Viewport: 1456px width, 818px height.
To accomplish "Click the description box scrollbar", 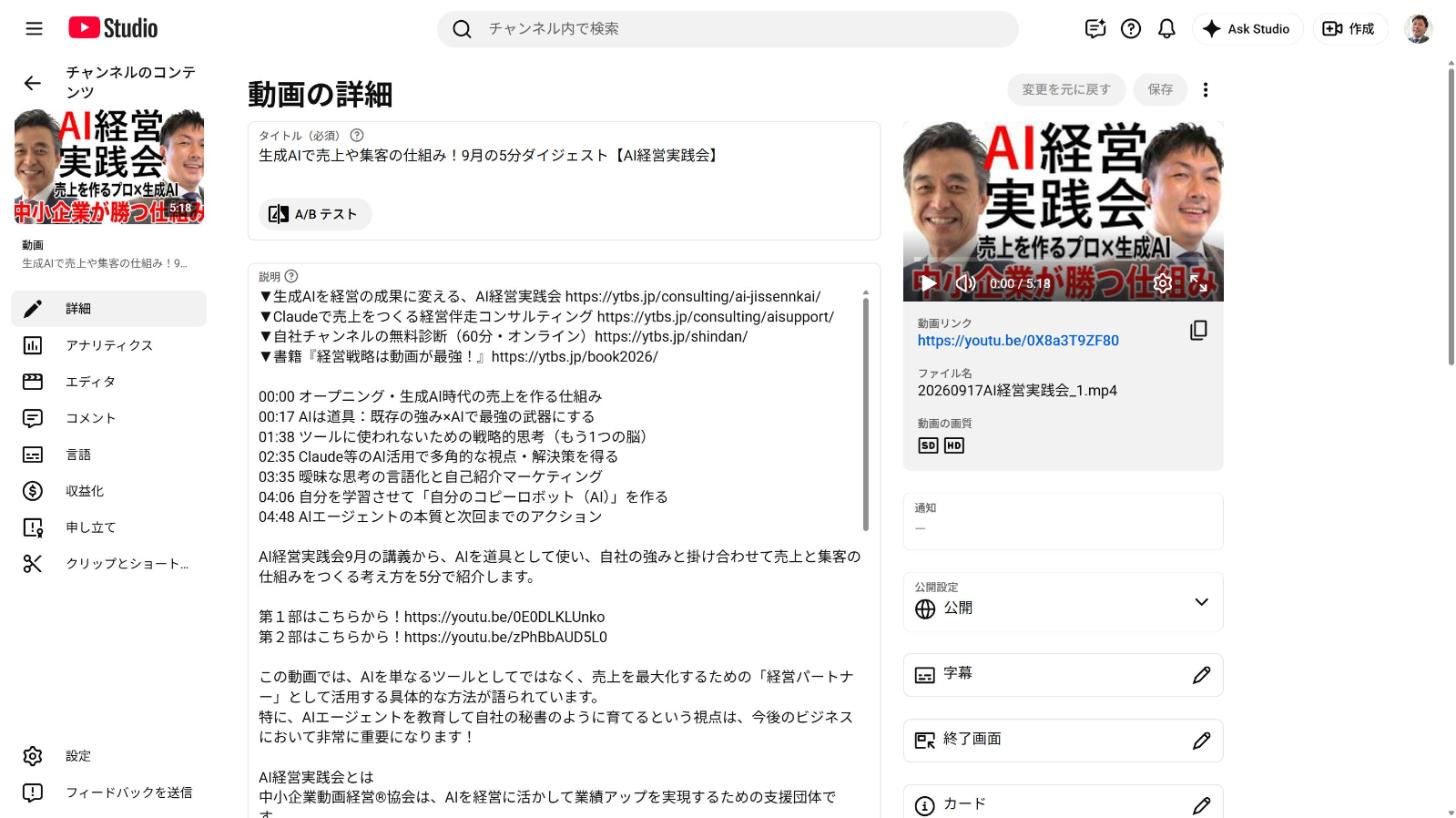I will click(866, 412).
